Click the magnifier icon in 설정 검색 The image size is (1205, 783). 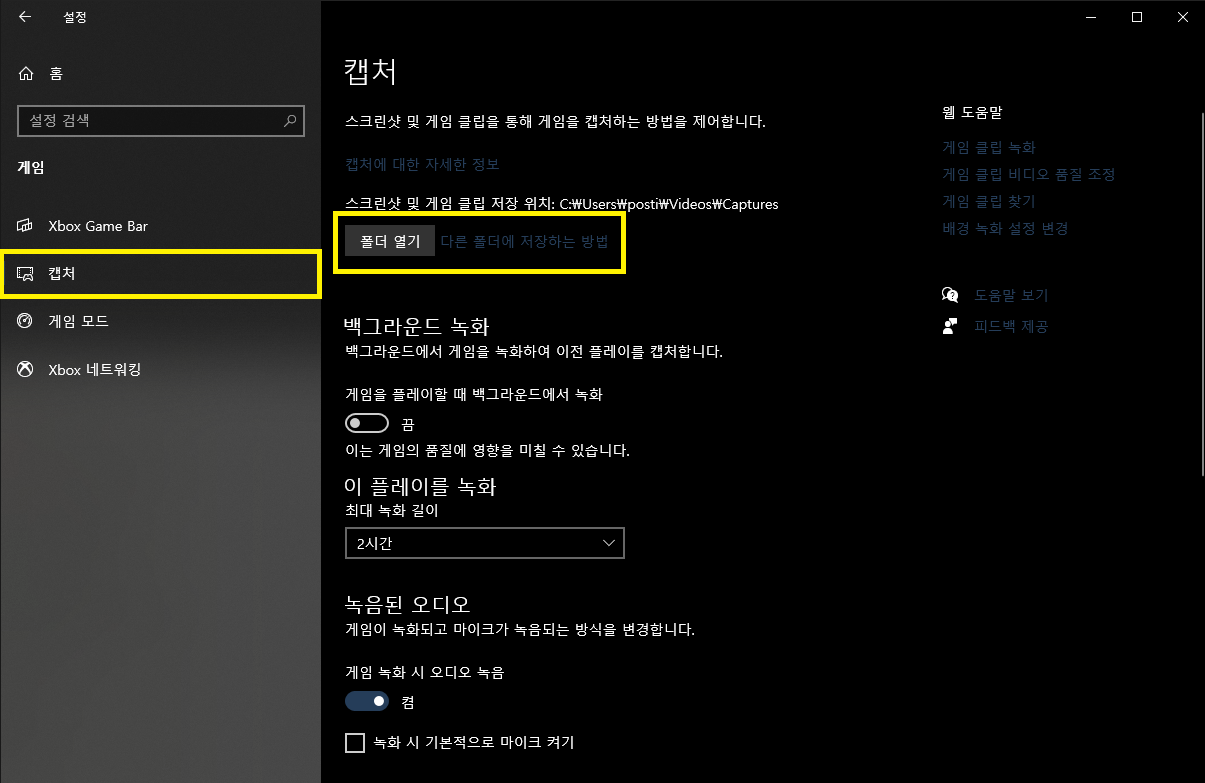point(289,120)
